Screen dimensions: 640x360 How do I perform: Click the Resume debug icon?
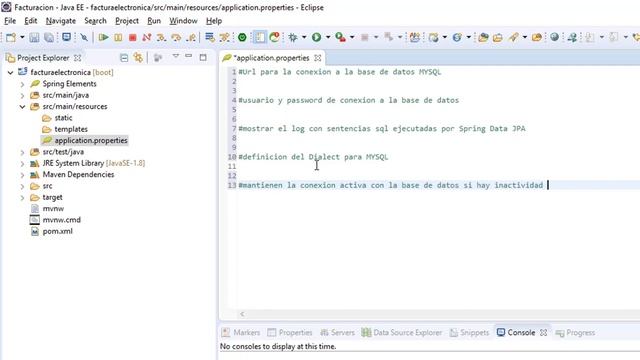pyautogui.click(x=103, y=38)
